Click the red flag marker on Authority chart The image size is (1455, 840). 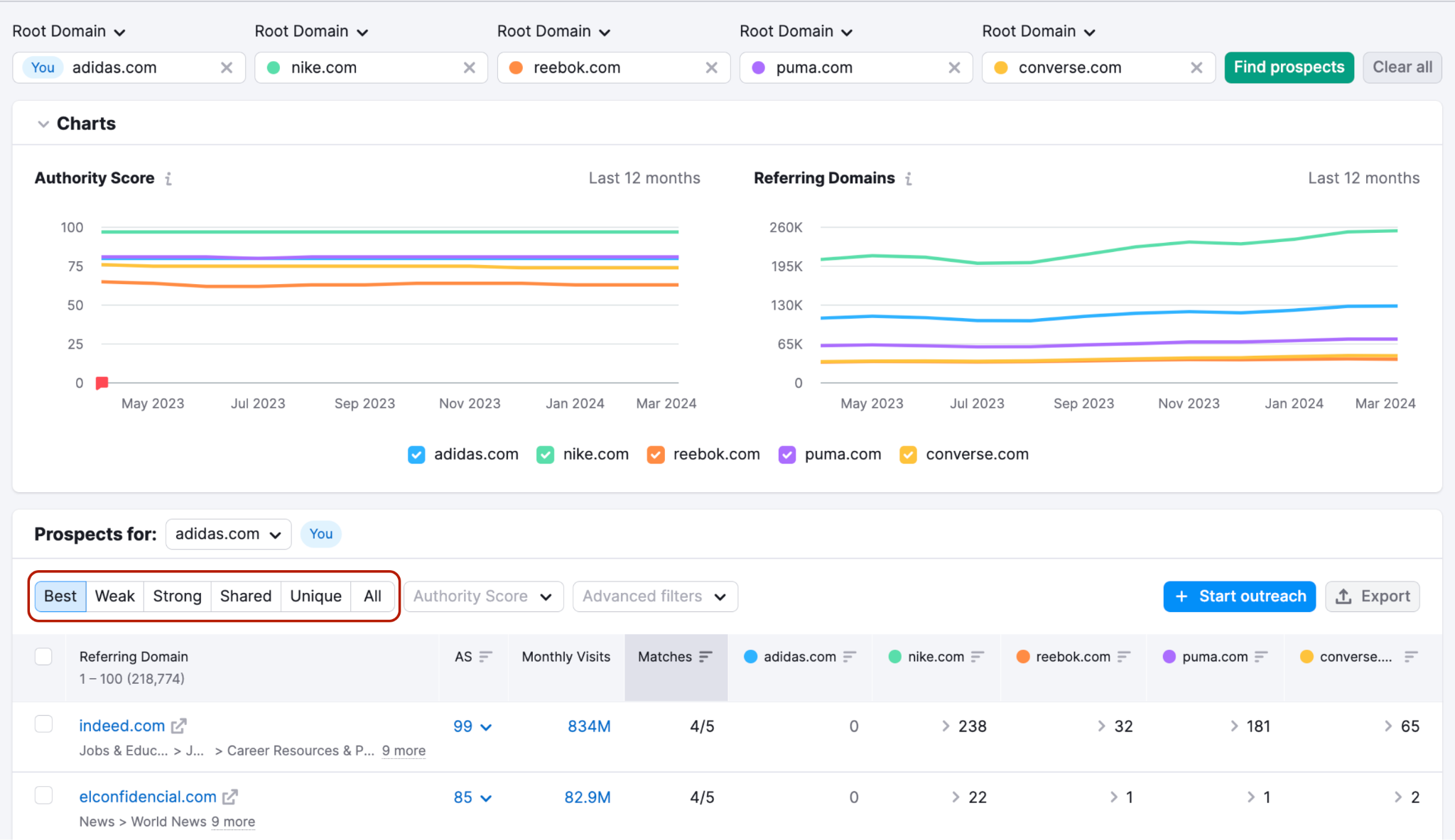pyautogui.click(x=102, y=383)
